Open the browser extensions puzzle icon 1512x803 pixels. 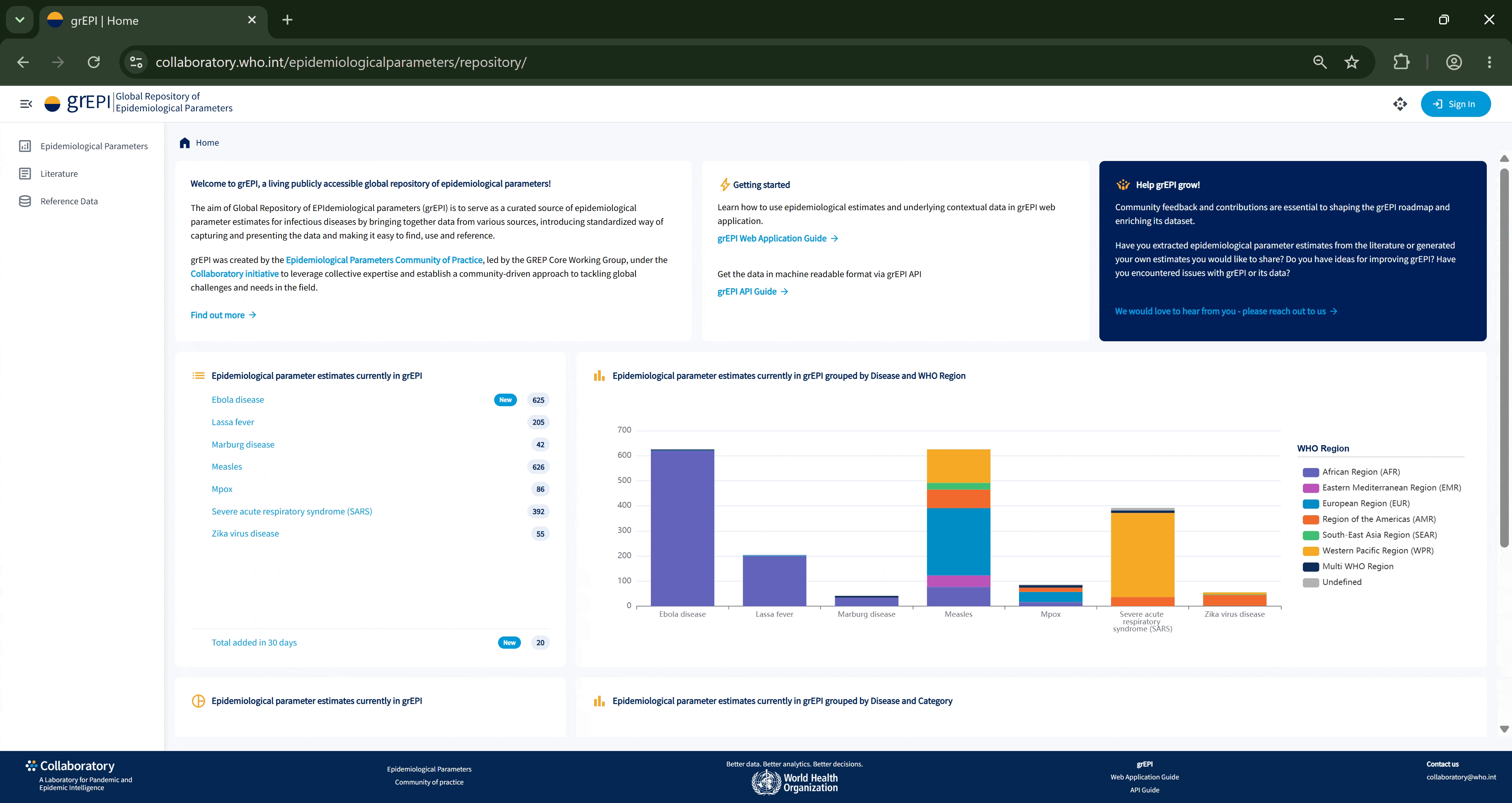pos(1401,62)
